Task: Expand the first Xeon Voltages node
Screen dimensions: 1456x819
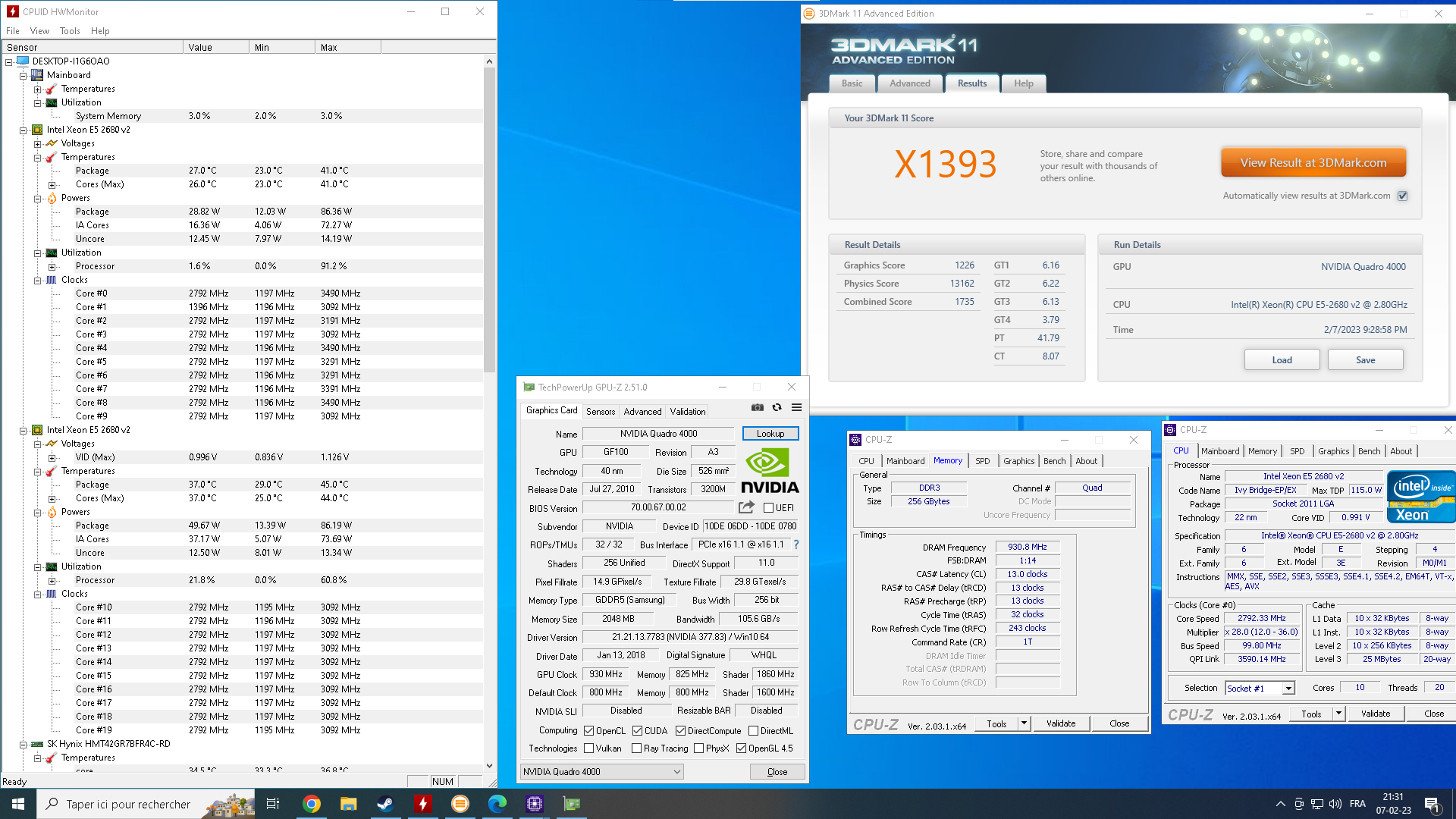Action: coord(37,143)
